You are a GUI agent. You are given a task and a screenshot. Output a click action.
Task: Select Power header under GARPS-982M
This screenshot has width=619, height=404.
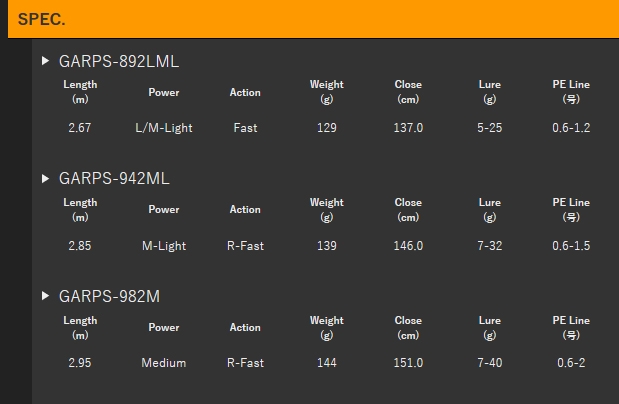[x=164, y=327]
